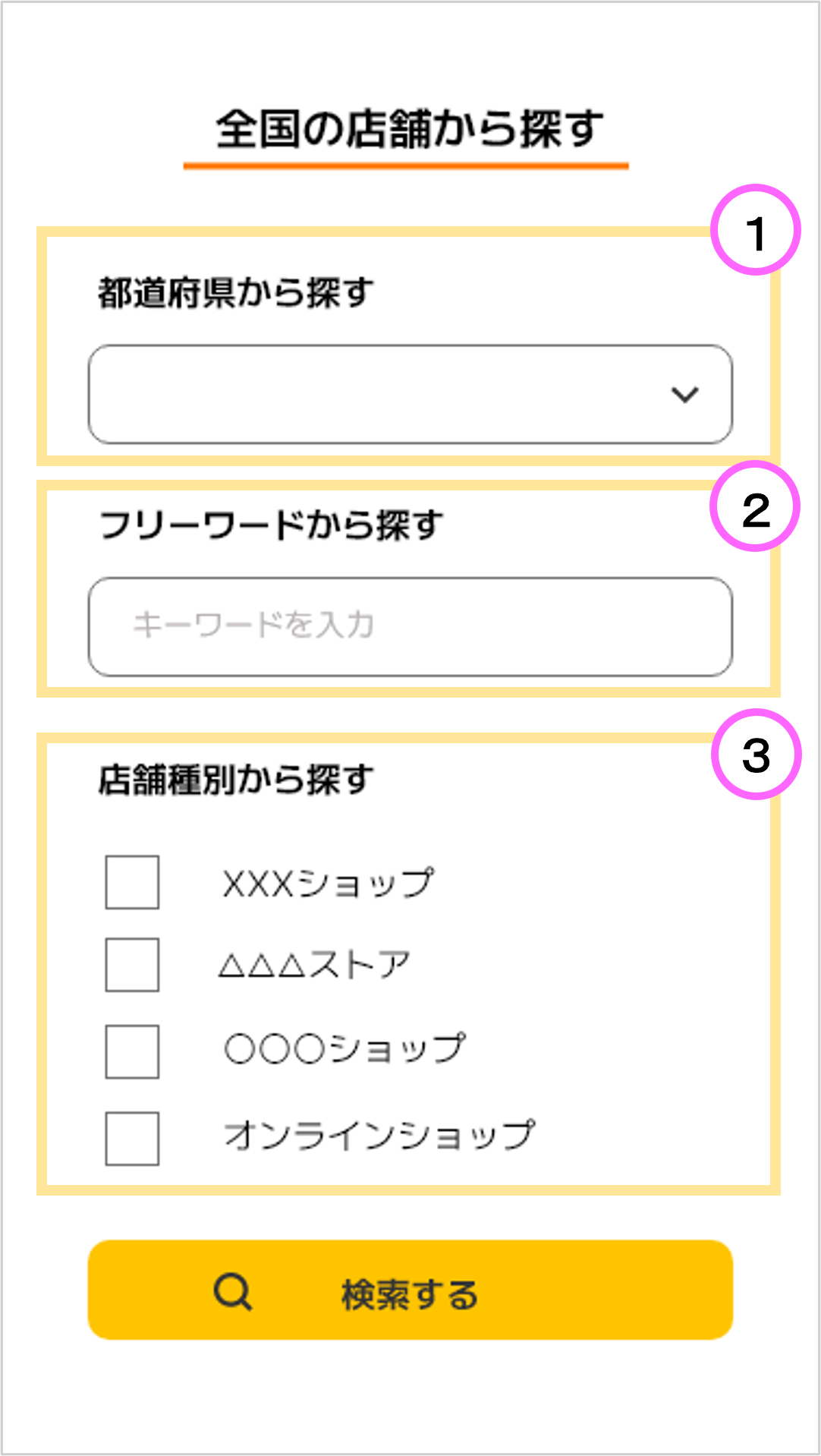Open the empty prefecture select box
Viewport: 821px width, 1456px height.
coord(379,395)
